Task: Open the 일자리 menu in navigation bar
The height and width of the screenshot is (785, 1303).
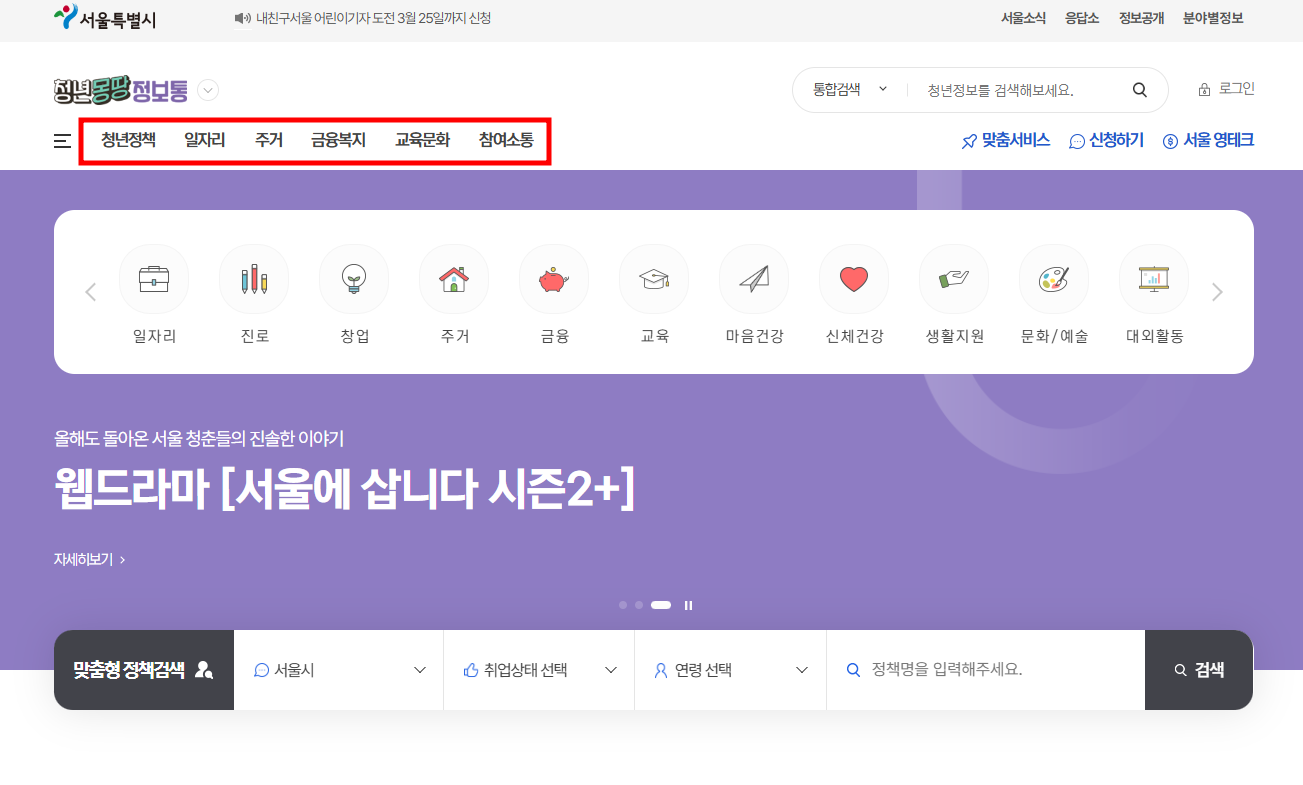Action: tap(205, 140)
